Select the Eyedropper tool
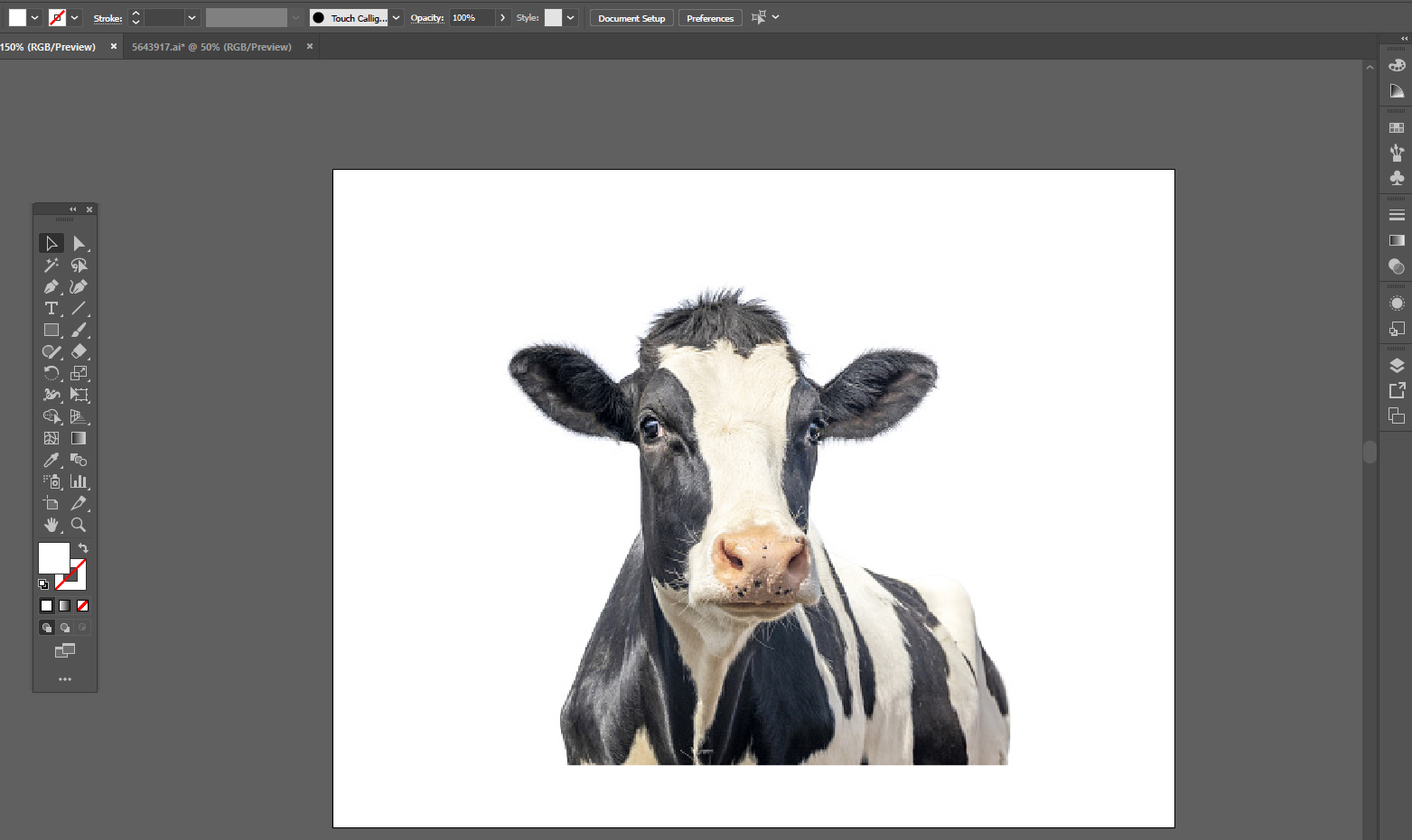 click(51, 460)
